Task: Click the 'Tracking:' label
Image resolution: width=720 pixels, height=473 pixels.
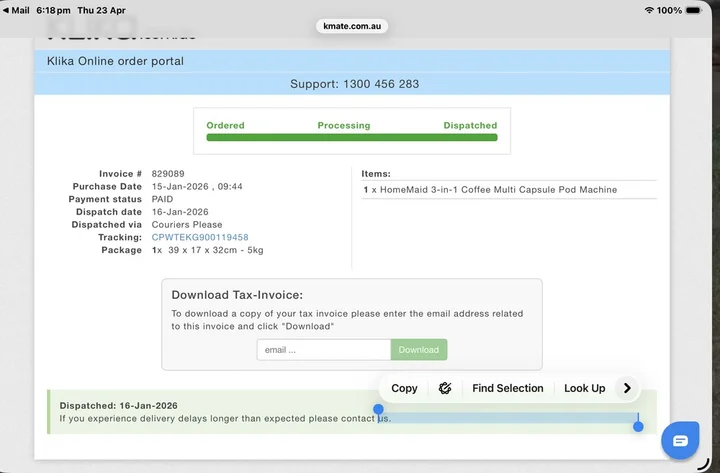Action: (x=120, y=237)
